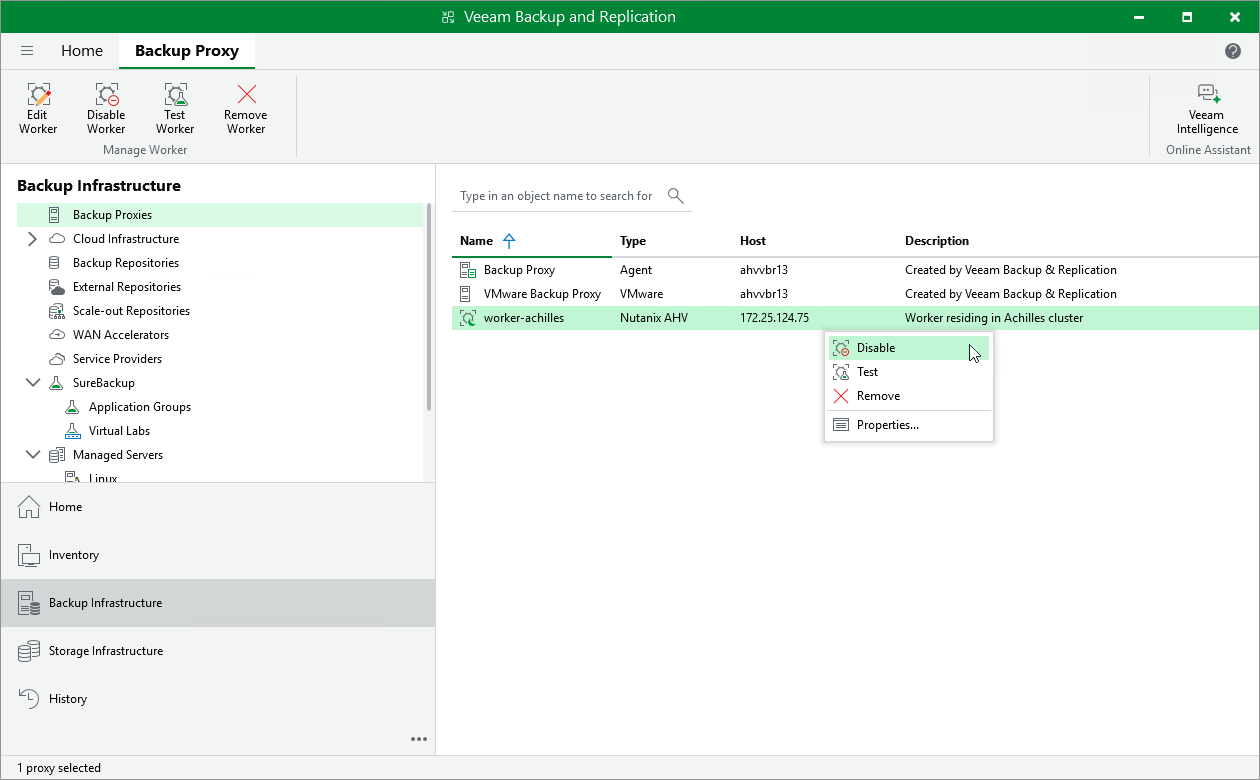Screen dimensions: 1260x780
Task: Select the Backup Proxy ribbon tab
Action: point(187,50)
